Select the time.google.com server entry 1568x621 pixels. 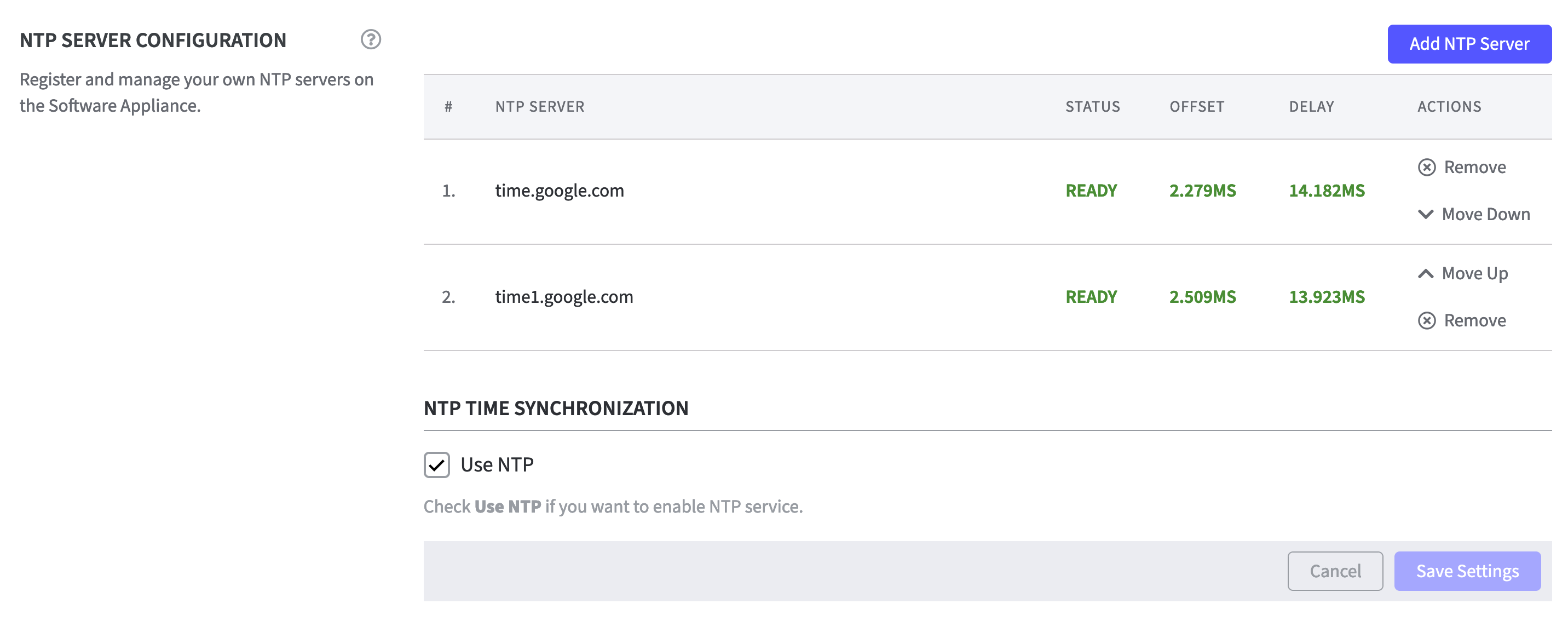point(560,191)
